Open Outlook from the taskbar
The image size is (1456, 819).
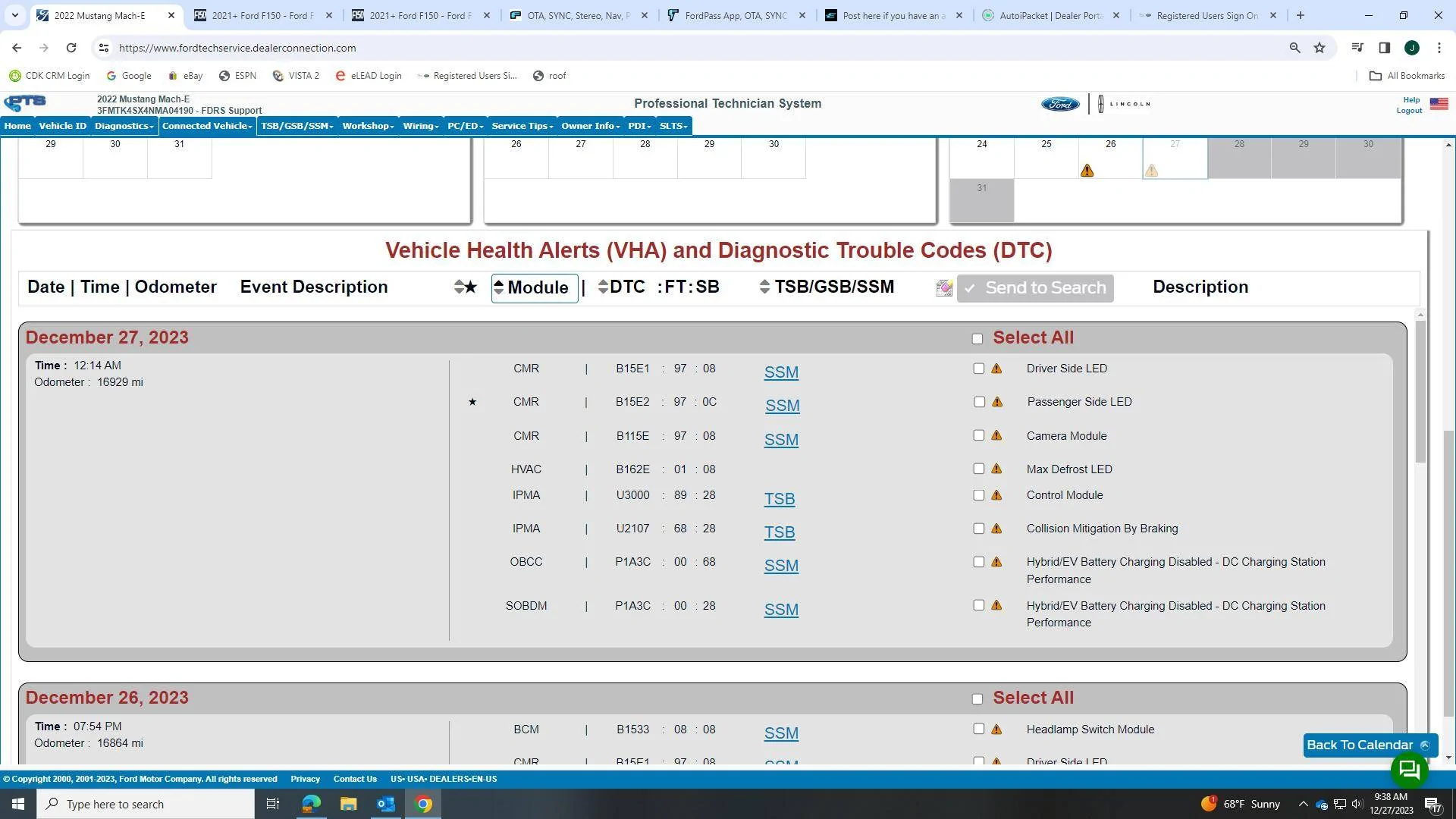pyautogui.click(x=386, y=804)
